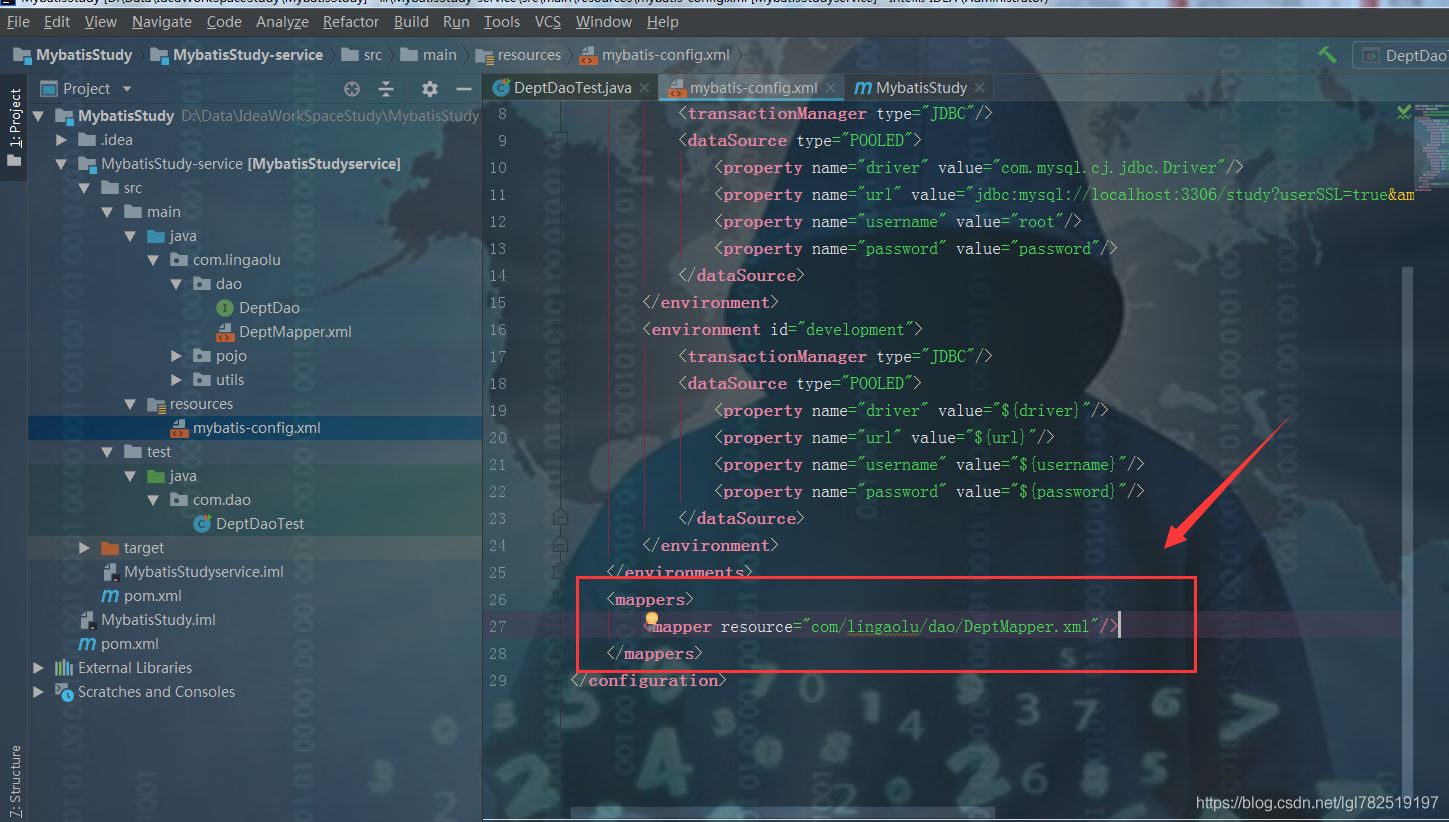Click the green Build Project hammer icon

pyautogui.click(x=1327, y=55)
